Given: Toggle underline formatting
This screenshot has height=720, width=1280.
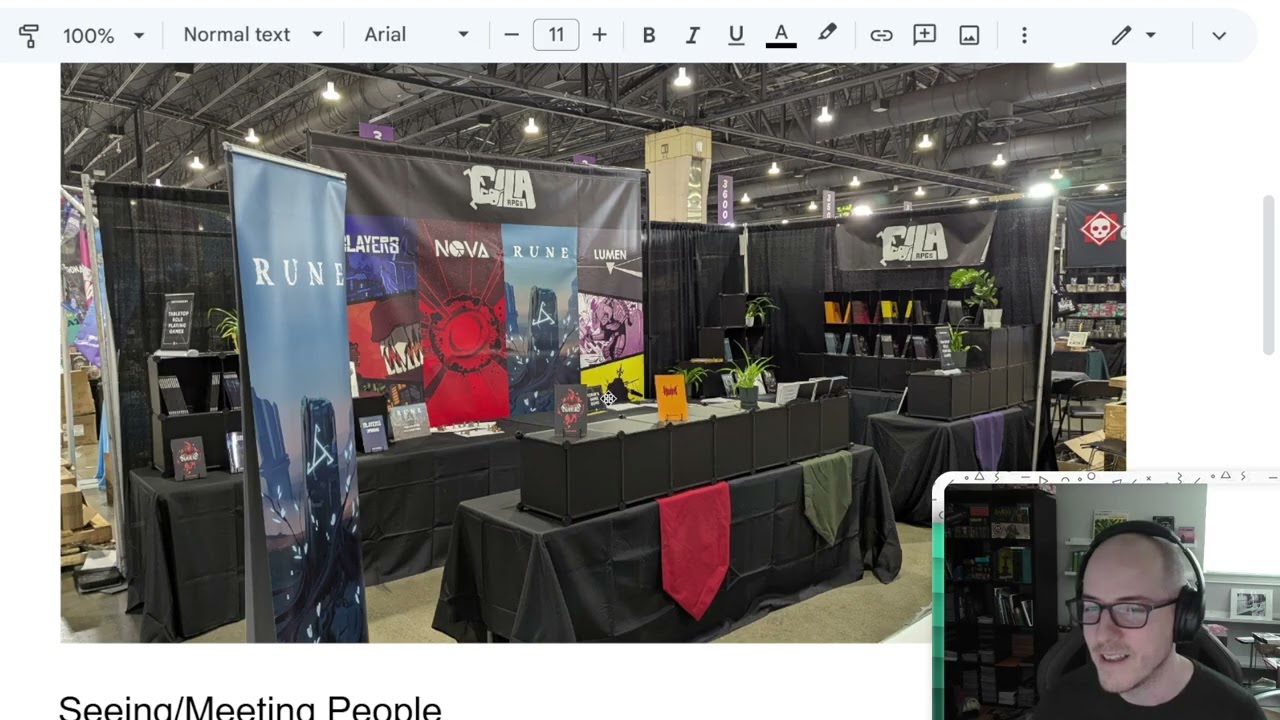Looking at the screenshot, I should (x=736, y=35).
